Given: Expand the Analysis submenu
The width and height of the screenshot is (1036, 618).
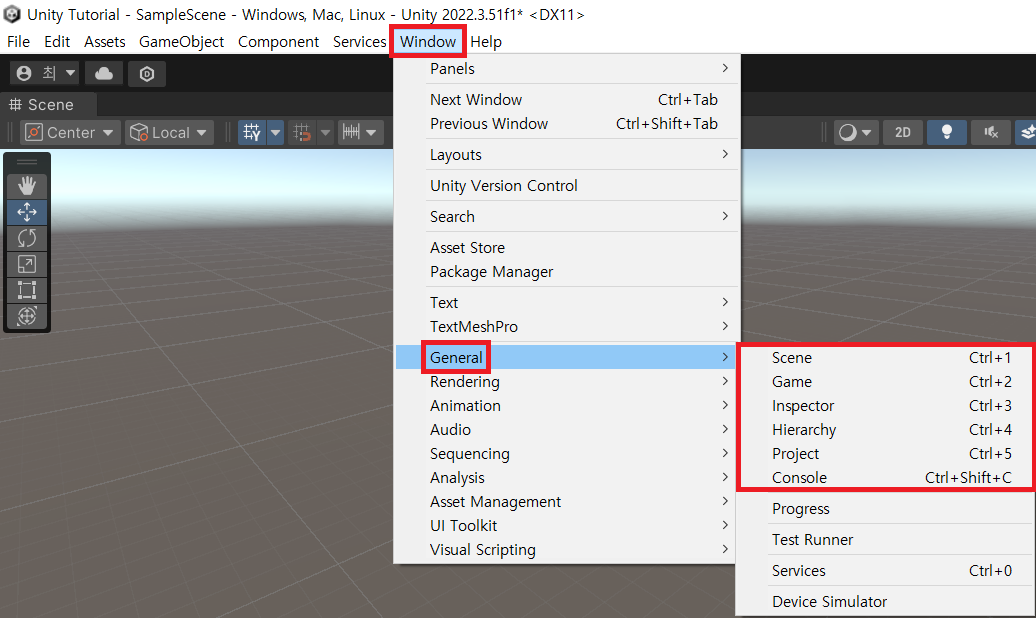Looking at the screenshot, I should [566, 478].
